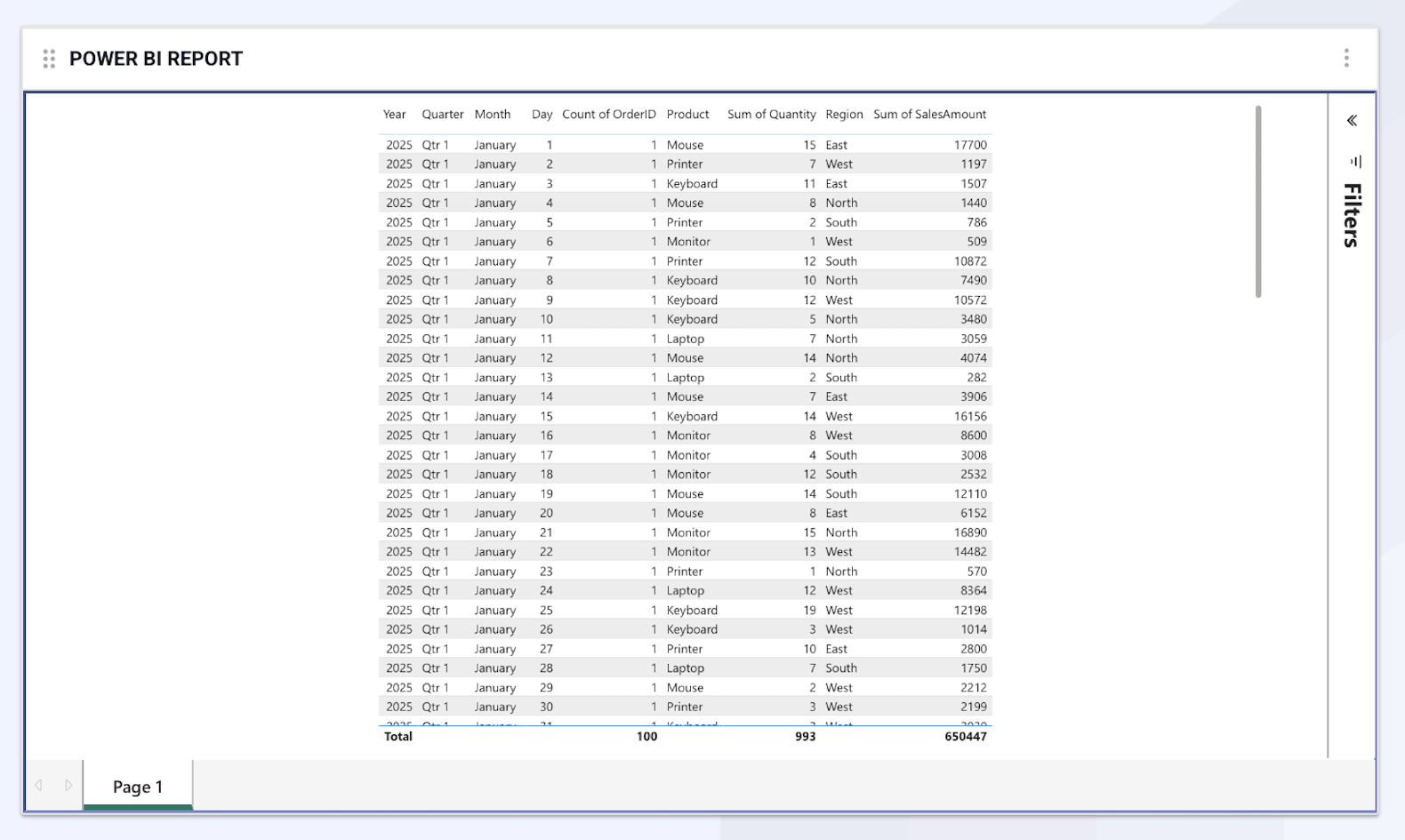Click the table's vertical scrollbar thumb

pos(1258,202)
